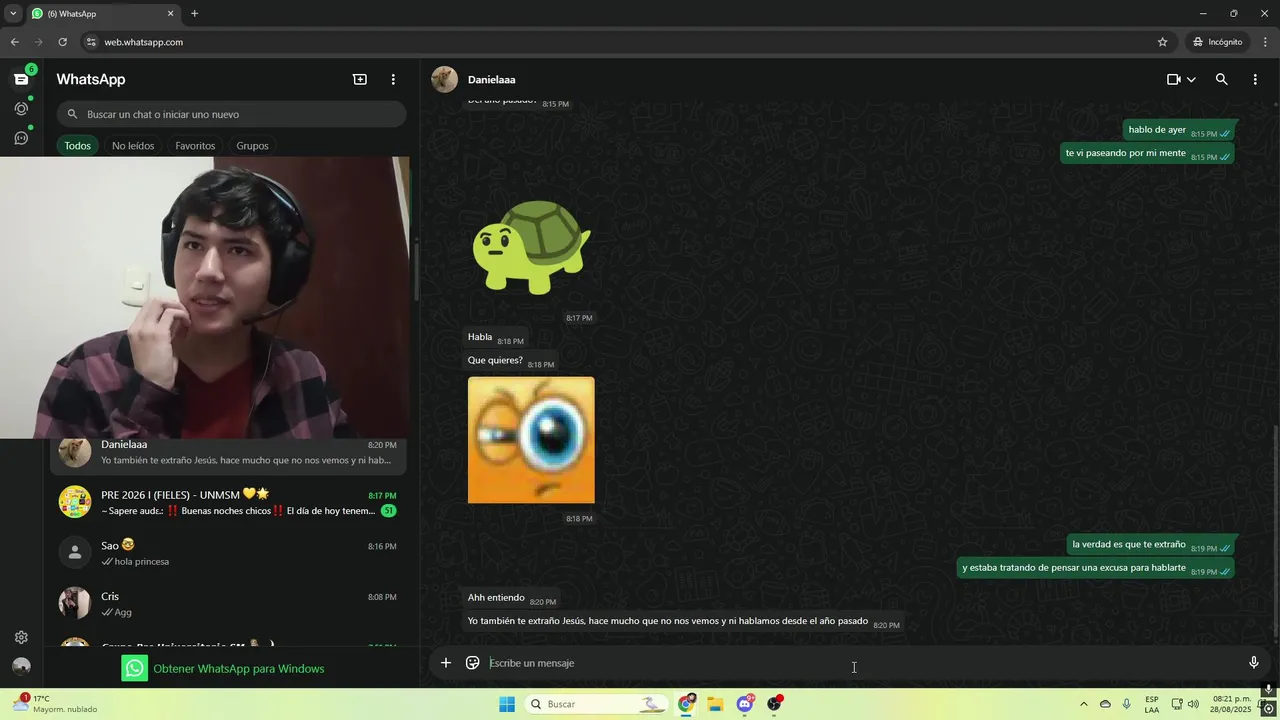Viewport: 1280px width, 720px height.
Task: Select message 'Ahh entiendo'
Action: tap(511, 598)
